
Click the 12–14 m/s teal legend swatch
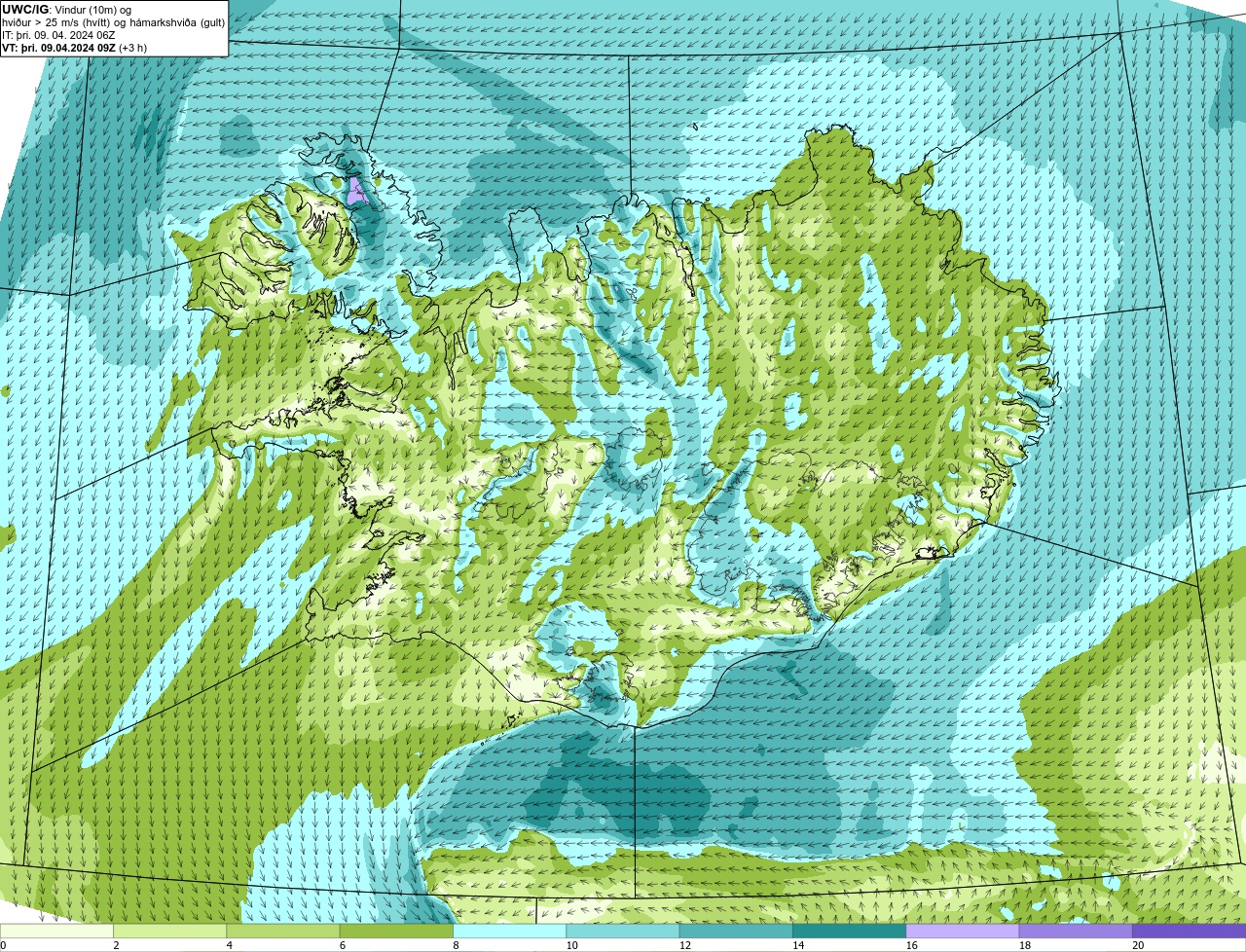[736, 931]
